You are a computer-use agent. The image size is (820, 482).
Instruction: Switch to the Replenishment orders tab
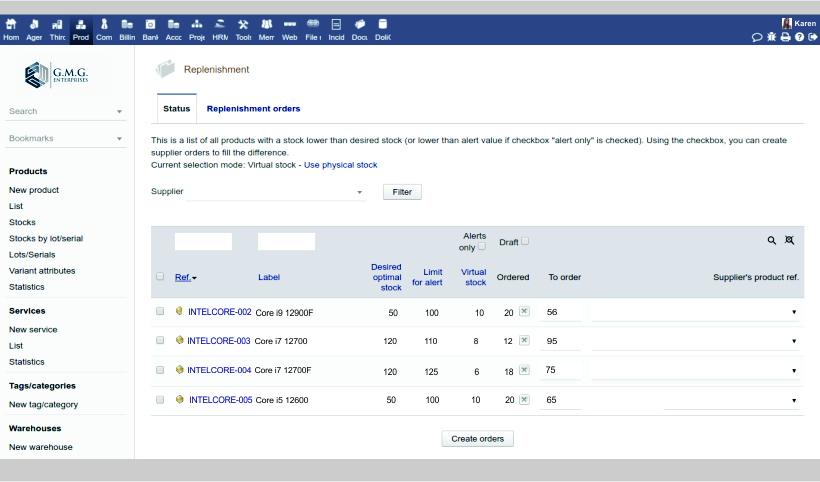click(x=253, y=109)
